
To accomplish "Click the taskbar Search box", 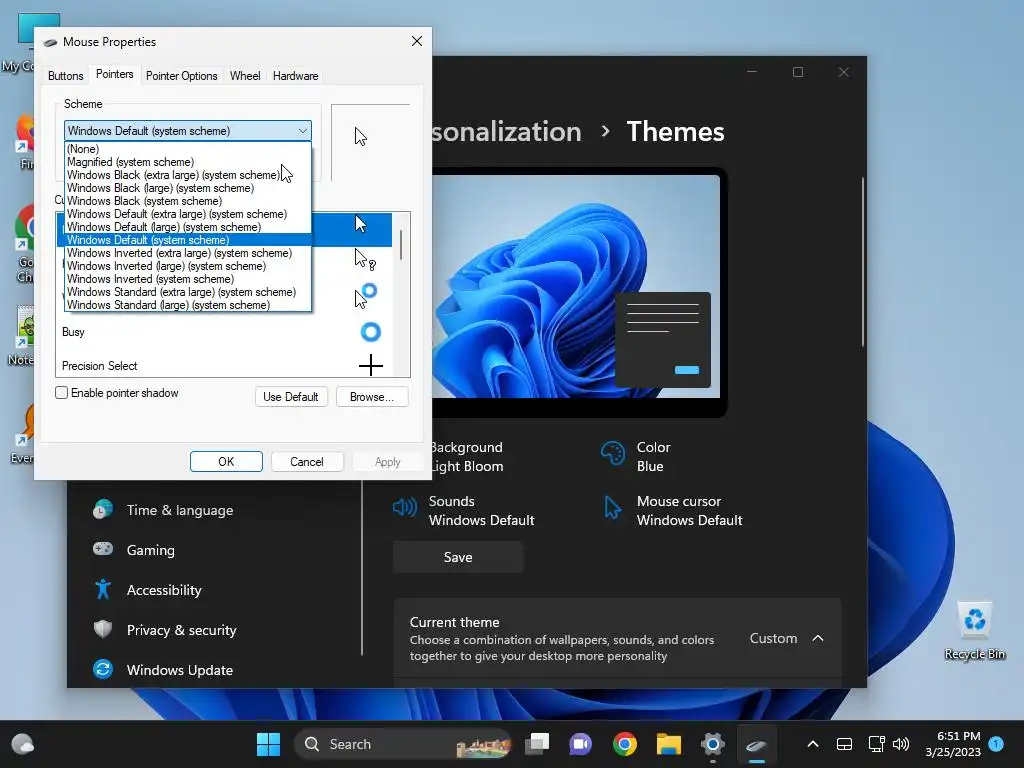I will 402,744.
